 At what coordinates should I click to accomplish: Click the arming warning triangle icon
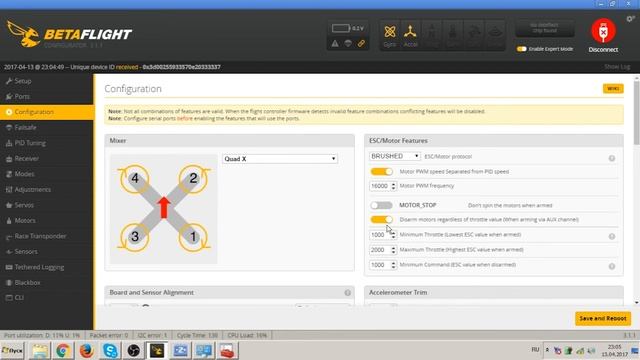click(x=335, y=43)
